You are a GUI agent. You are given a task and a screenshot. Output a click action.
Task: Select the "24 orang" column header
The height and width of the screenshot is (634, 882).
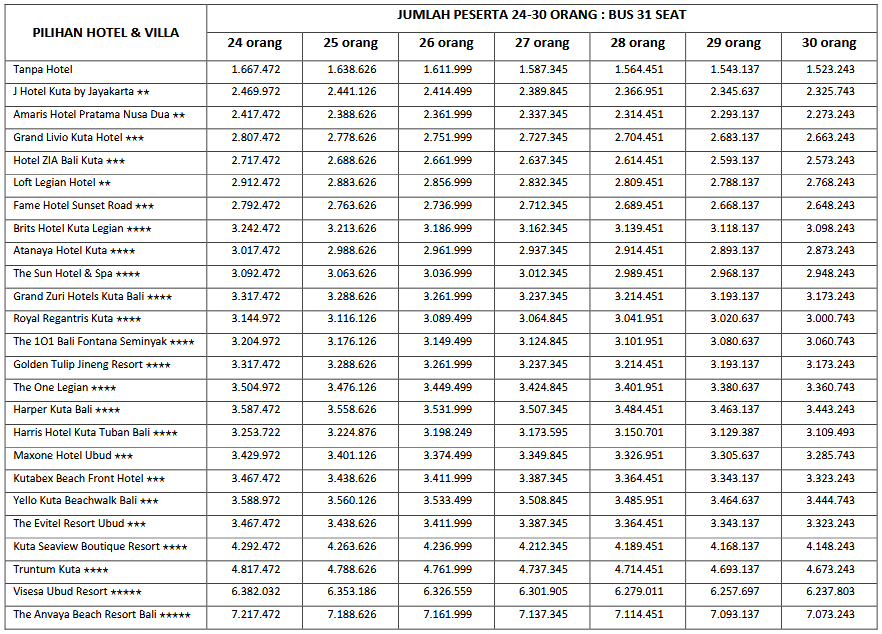pos(255,44)
